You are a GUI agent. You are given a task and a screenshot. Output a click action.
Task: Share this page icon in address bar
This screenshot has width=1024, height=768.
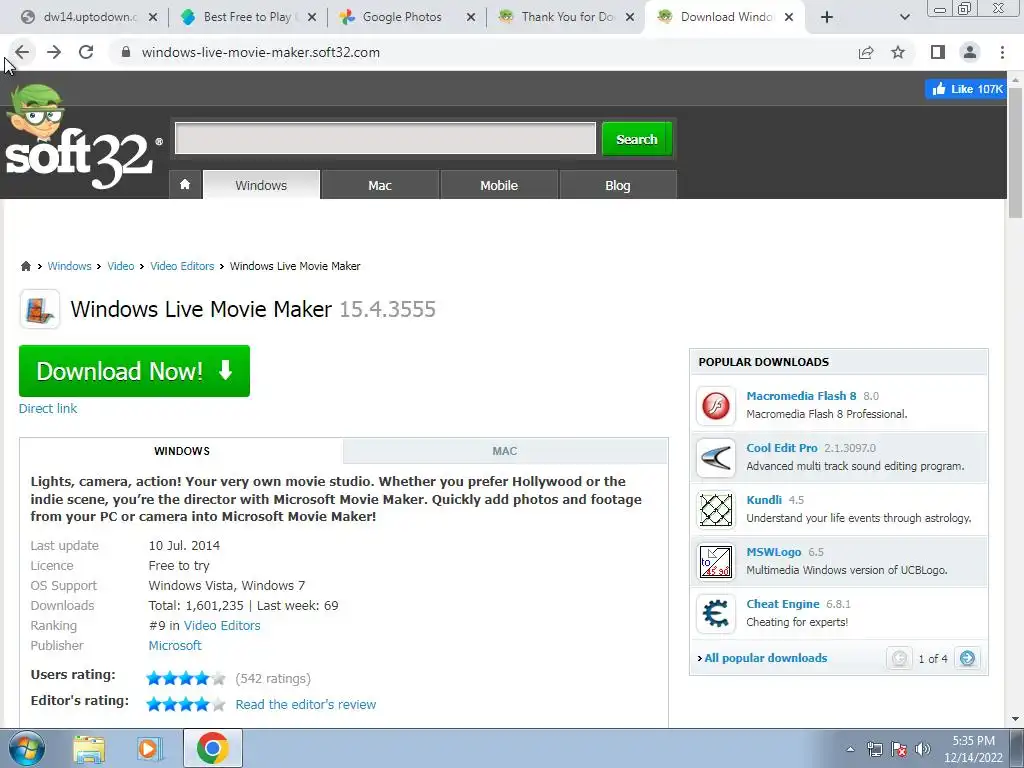coord(866,52)
